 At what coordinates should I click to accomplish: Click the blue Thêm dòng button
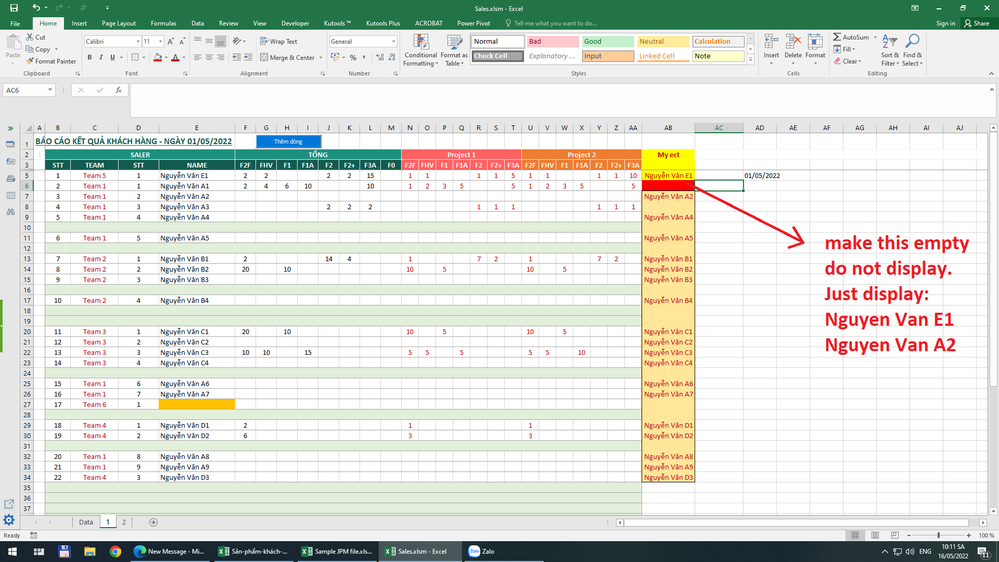288,141
